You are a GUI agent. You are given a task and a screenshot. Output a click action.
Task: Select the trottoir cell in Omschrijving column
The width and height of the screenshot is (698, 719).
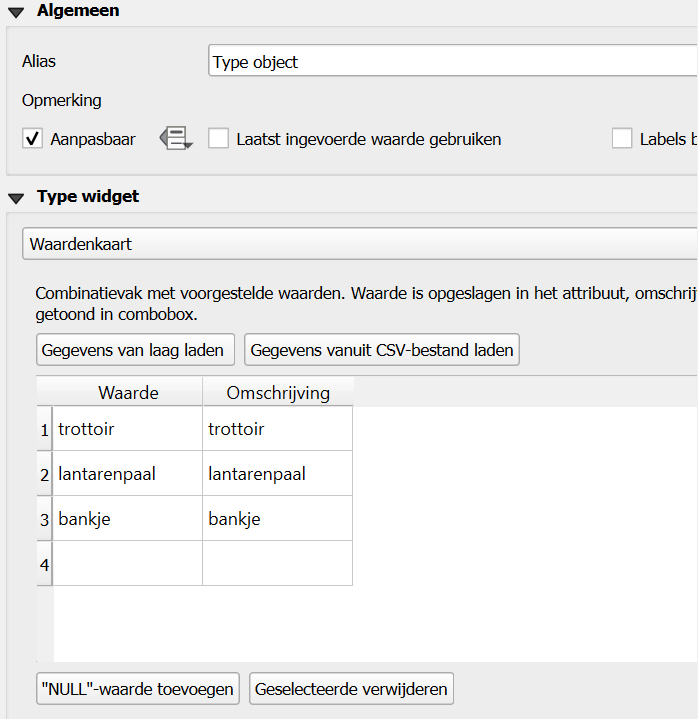[x=278, y=429]
